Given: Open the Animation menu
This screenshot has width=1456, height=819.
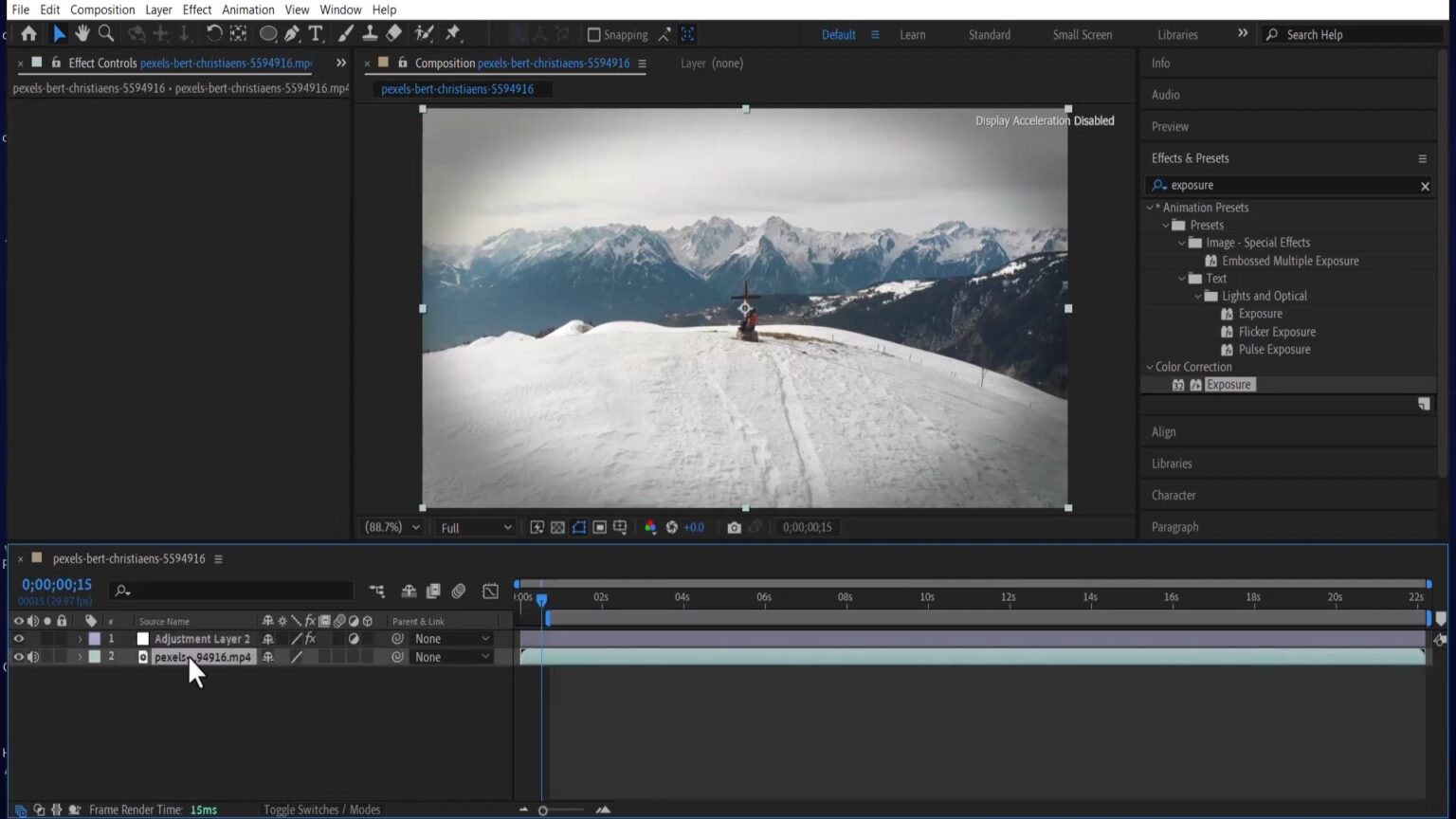Looking at the screenshot, I should 247,9.
